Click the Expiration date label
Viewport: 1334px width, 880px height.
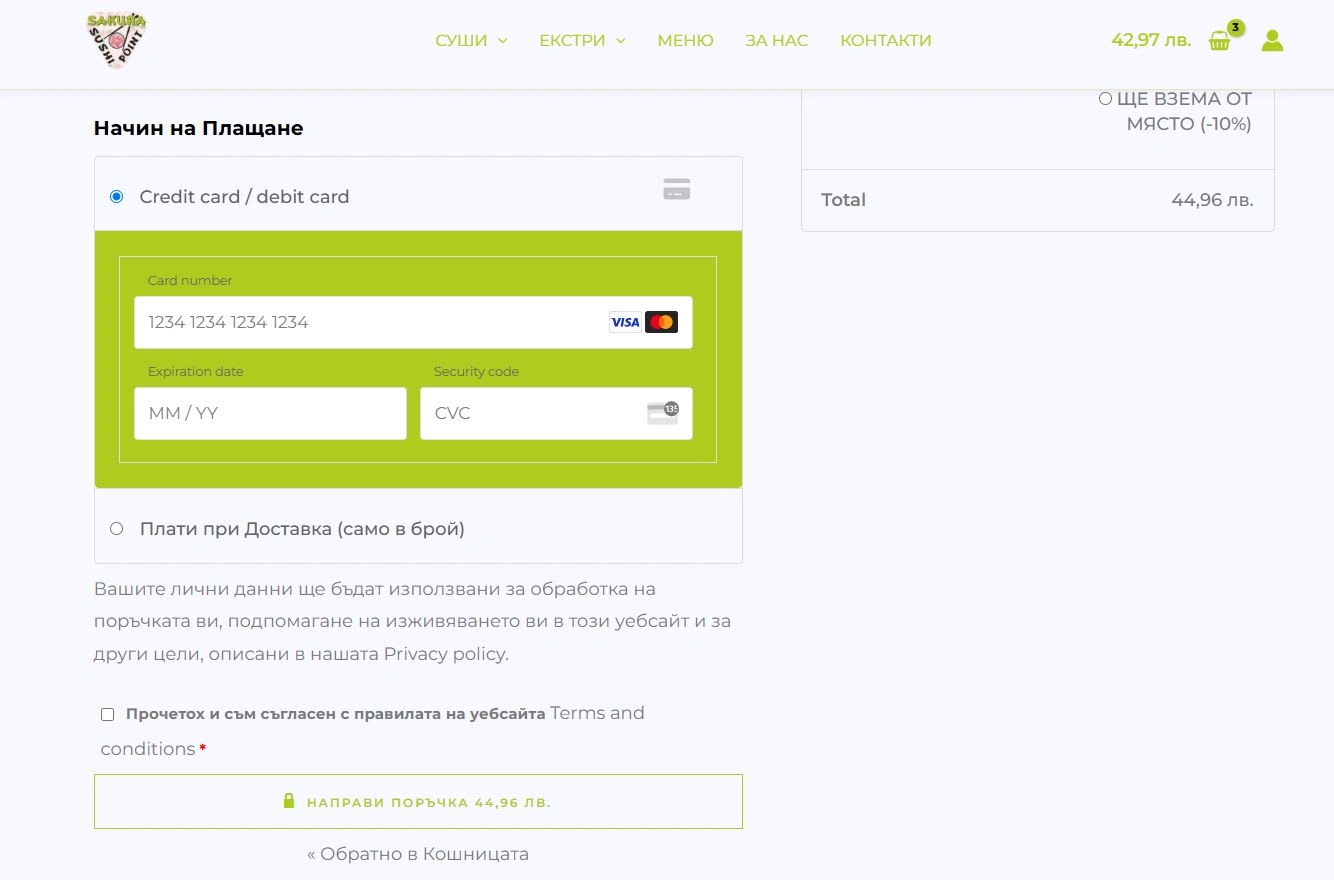pyautogui.click(x=196, y=372)
